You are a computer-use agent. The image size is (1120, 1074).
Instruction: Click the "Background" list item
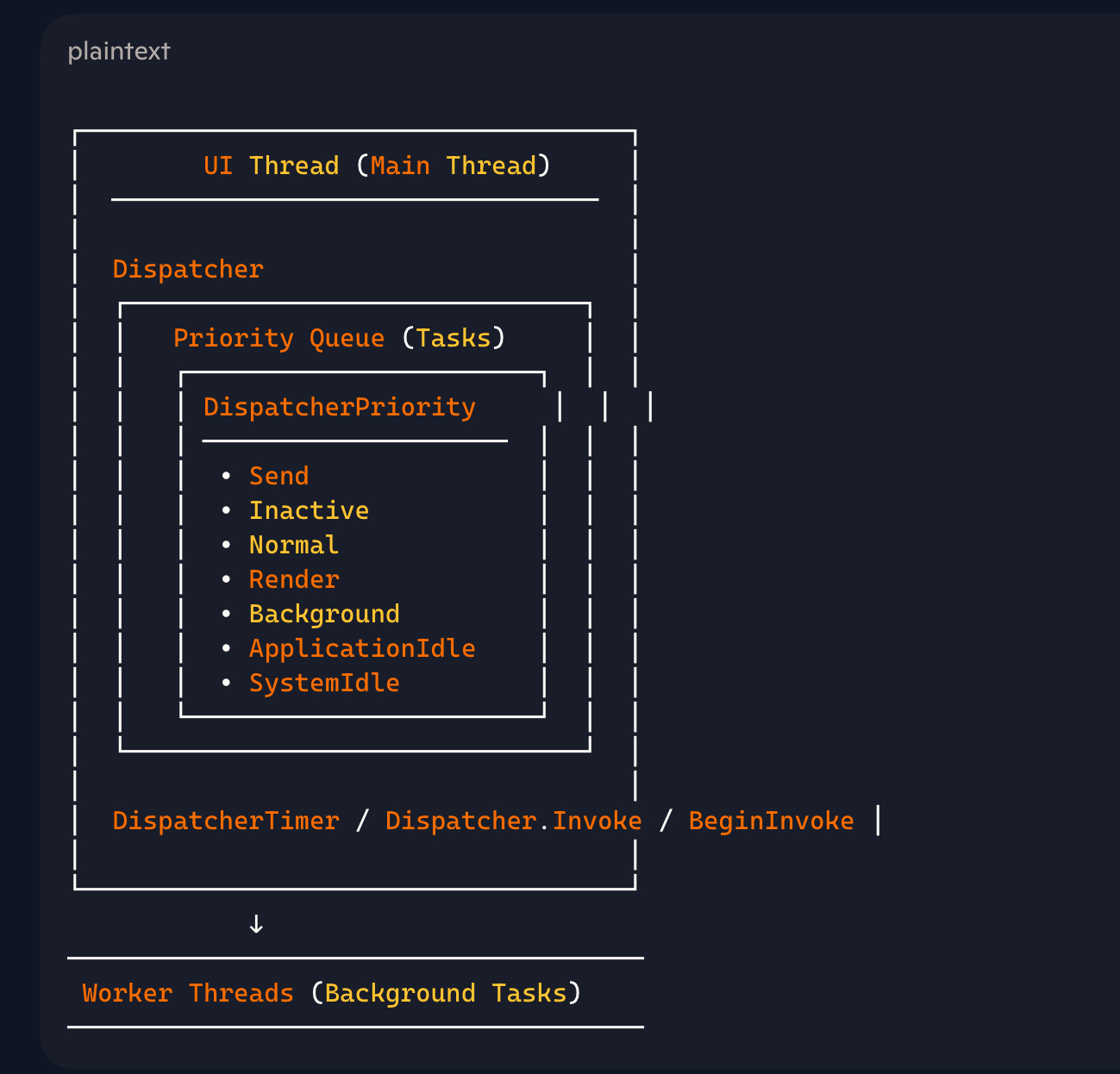pyautogui.click(x=324, y=614)
